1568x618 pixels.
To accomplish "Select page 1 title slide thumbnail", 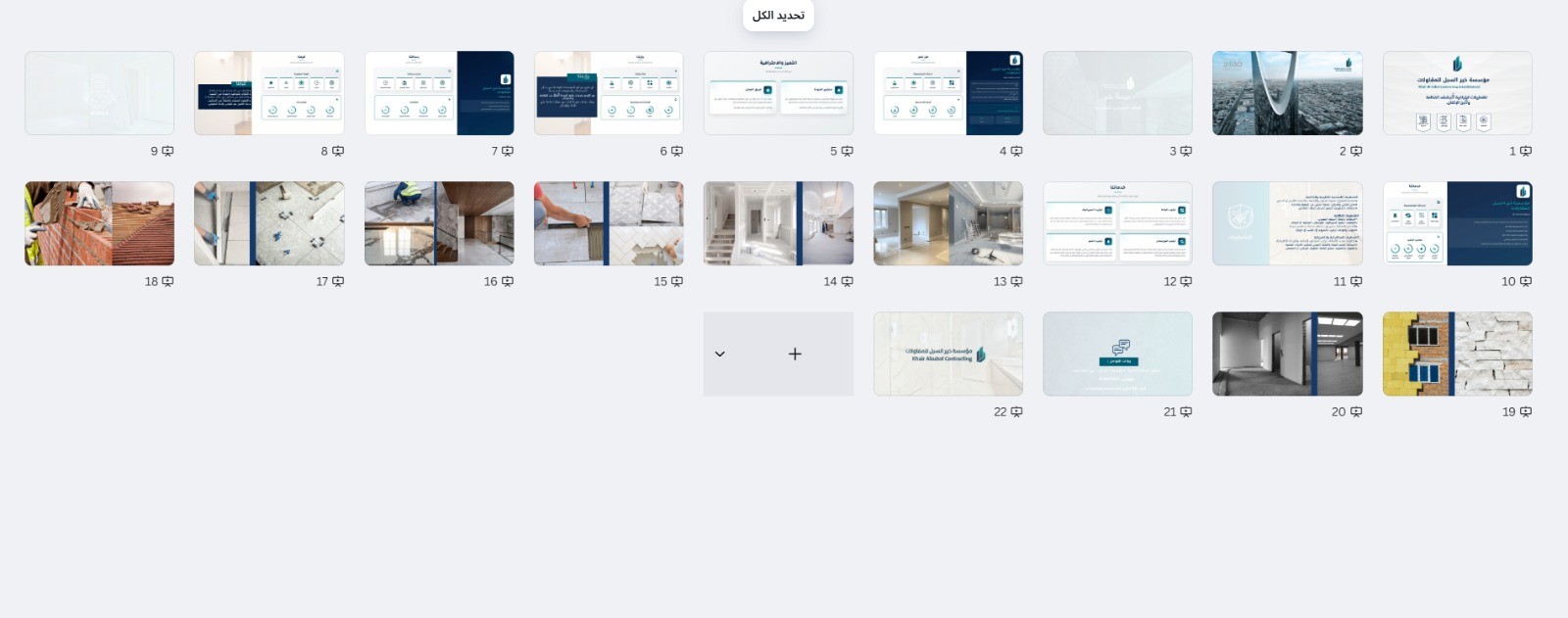I will click(x=1457, y=93).
